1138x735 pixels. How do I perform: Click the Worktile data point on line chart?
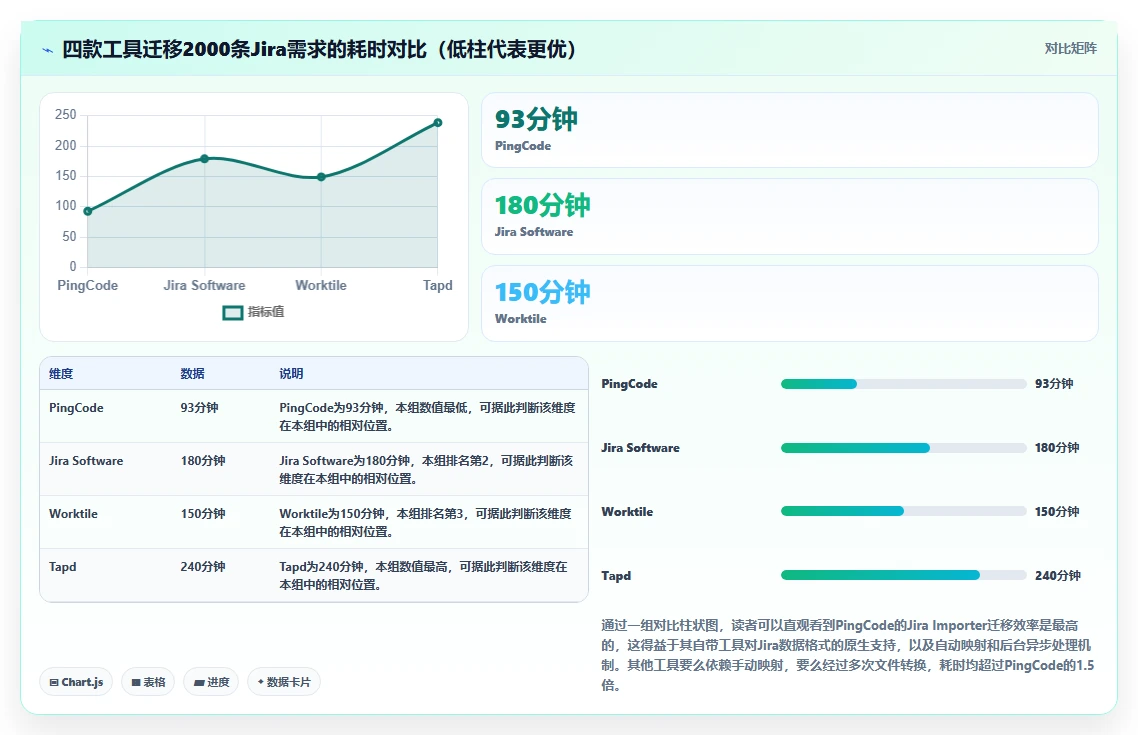point(321,177)
